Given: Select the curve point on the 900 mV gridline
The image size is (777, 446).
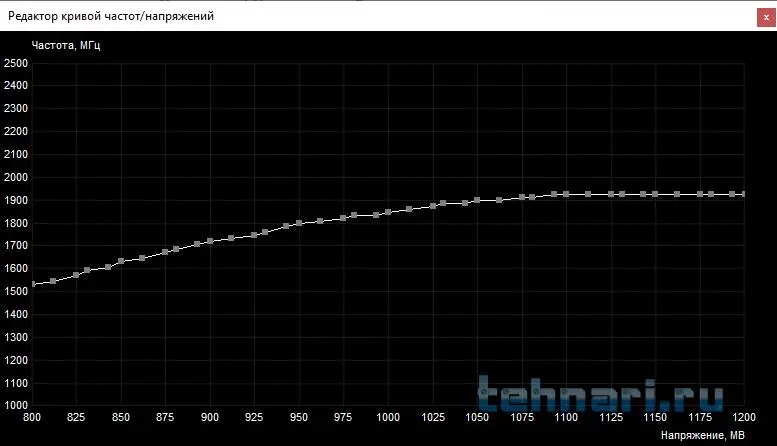Looking at the screenshot, I should [x=210, y=241].
